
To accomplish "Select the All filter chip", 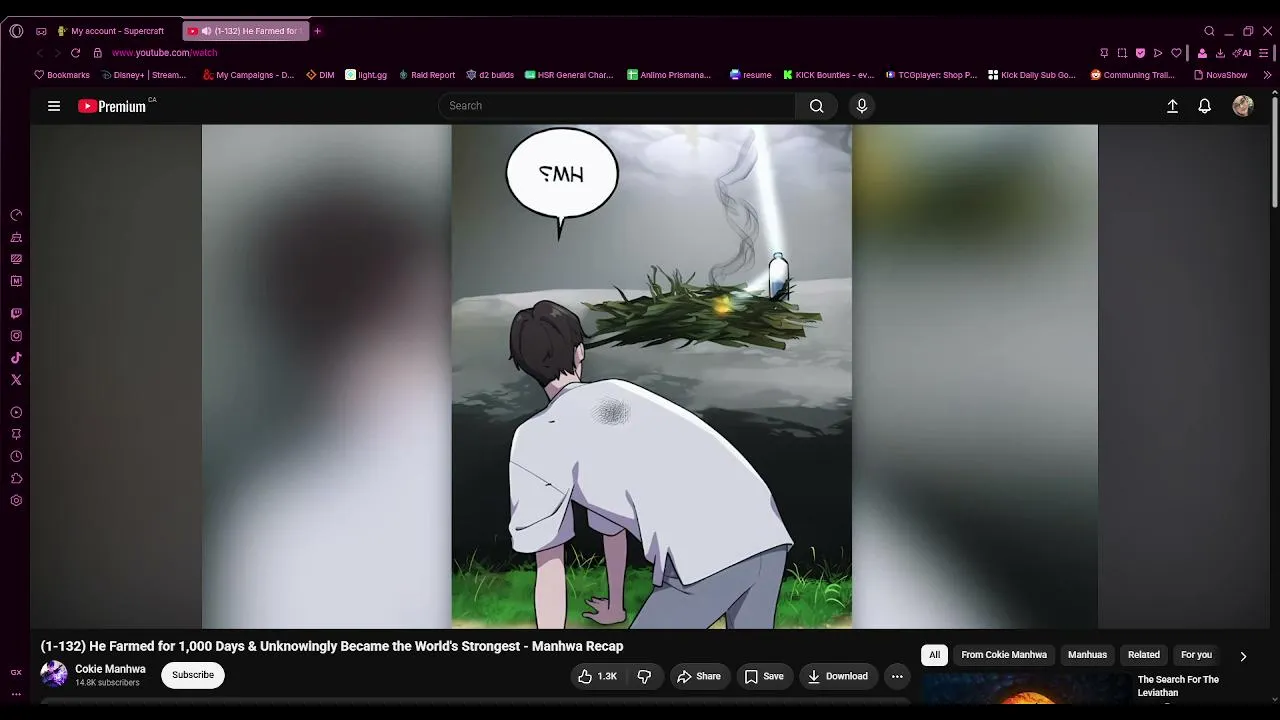I will (x=934, y=655).
